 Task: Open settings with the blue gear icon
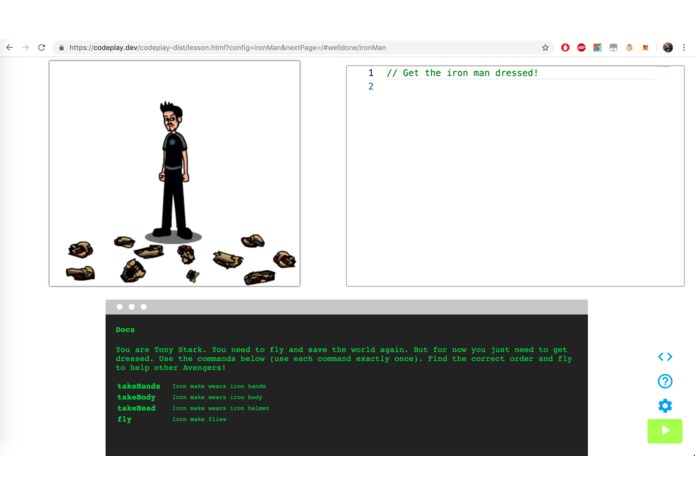[x=665, y=405]
